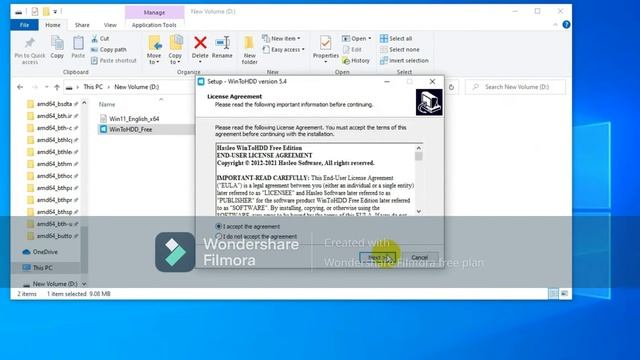Open the Application Tools tab

point(154,25)
